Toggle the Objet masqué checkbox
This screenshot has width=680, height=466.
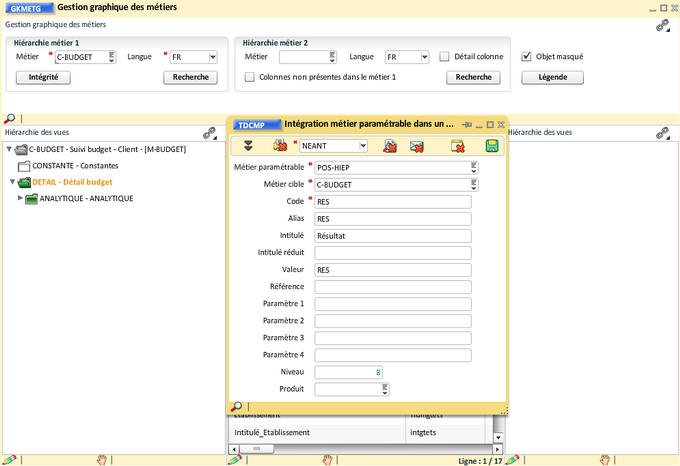click(527, 57)
